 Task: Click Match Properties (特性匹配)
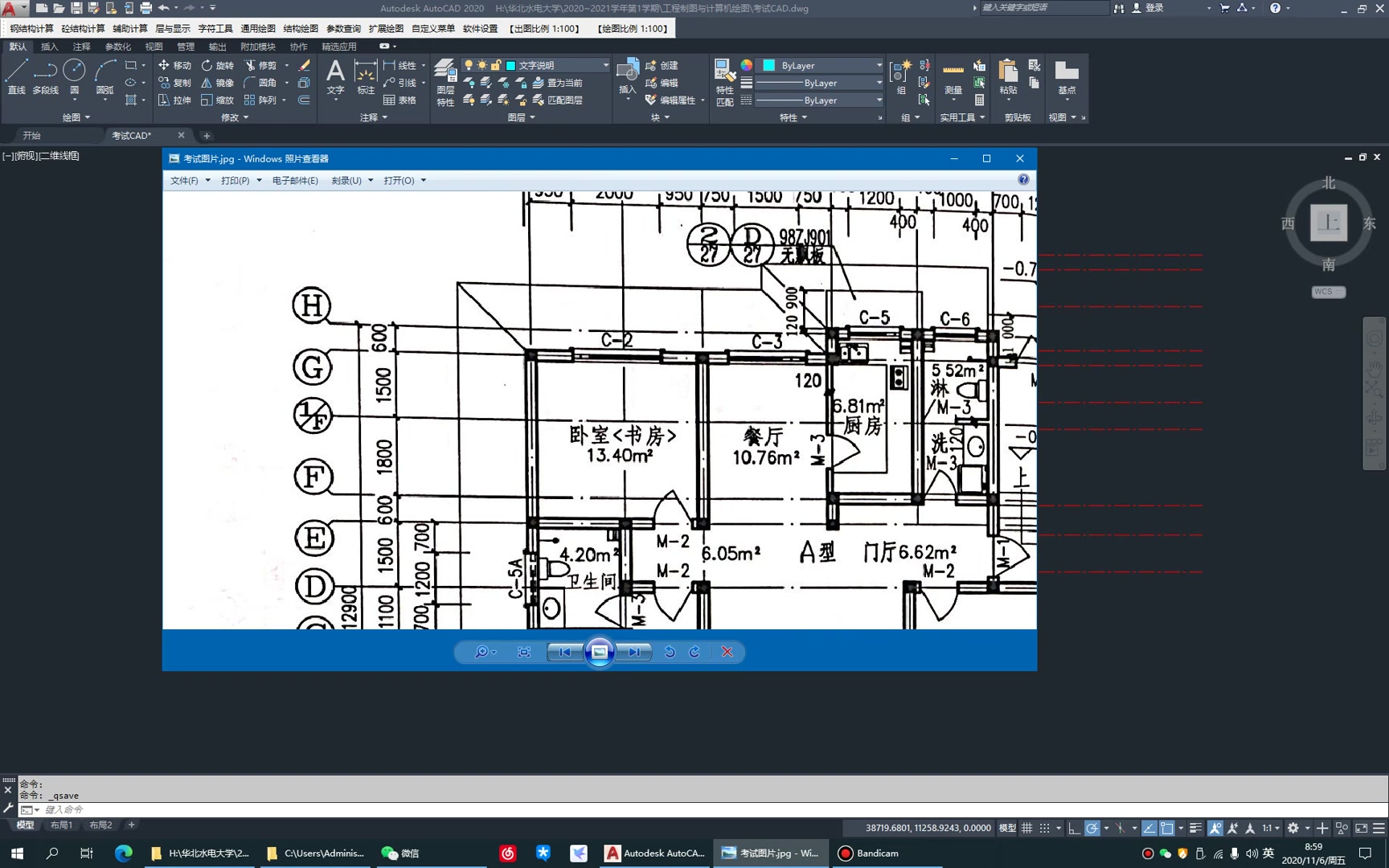point(724,82)
